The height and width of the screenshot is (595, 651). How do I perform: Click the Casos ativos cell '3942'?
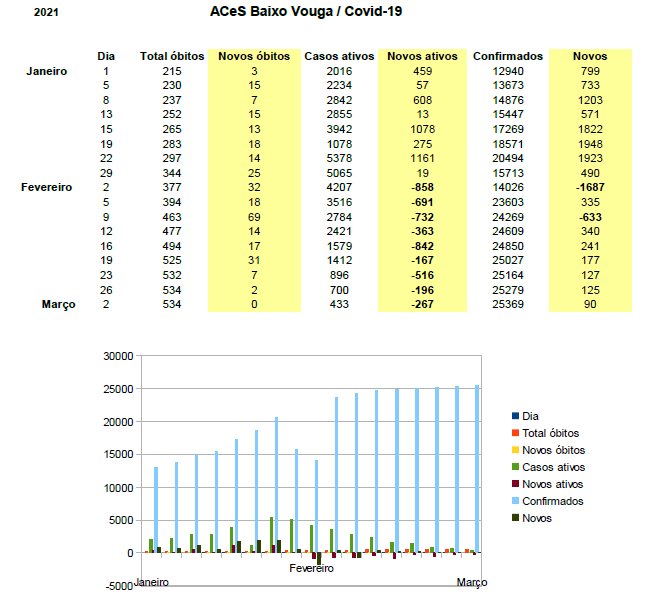(339, 129)
